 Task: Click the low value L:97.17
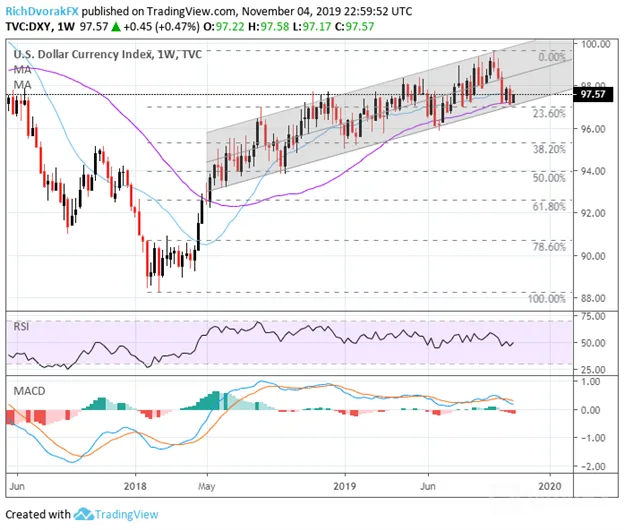coord(312,27)
